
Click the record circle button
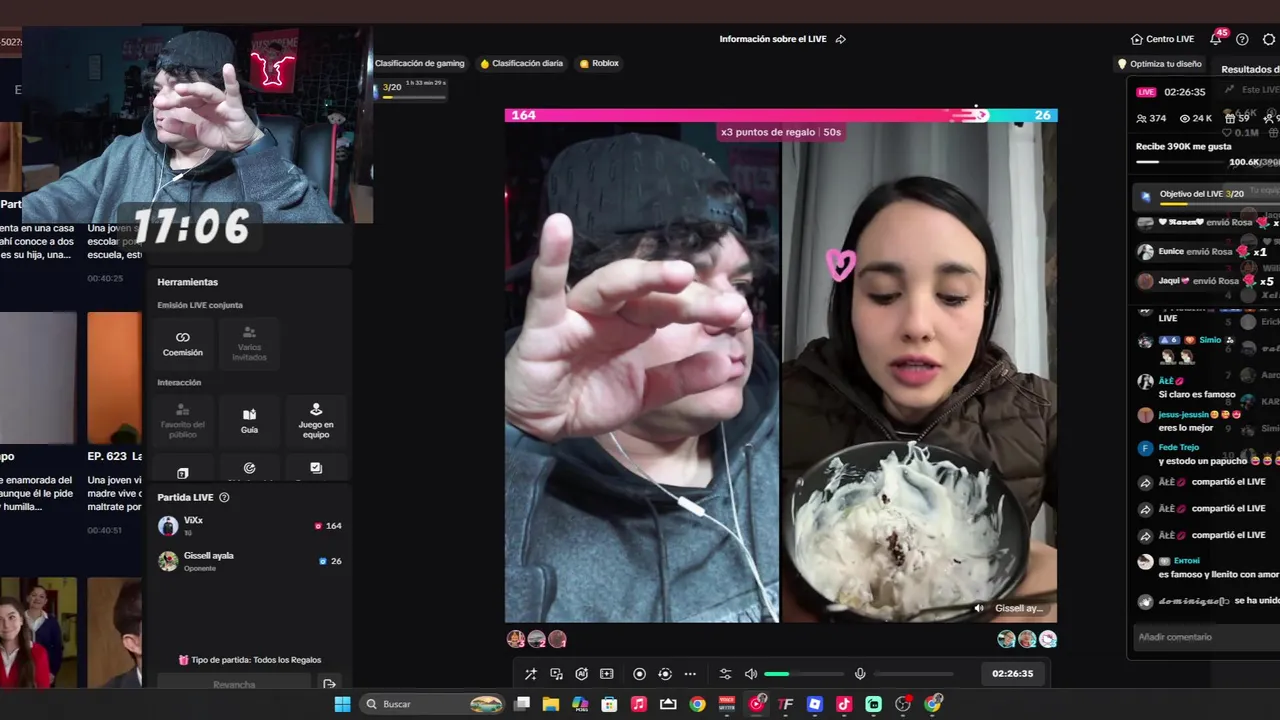[640, 674]
